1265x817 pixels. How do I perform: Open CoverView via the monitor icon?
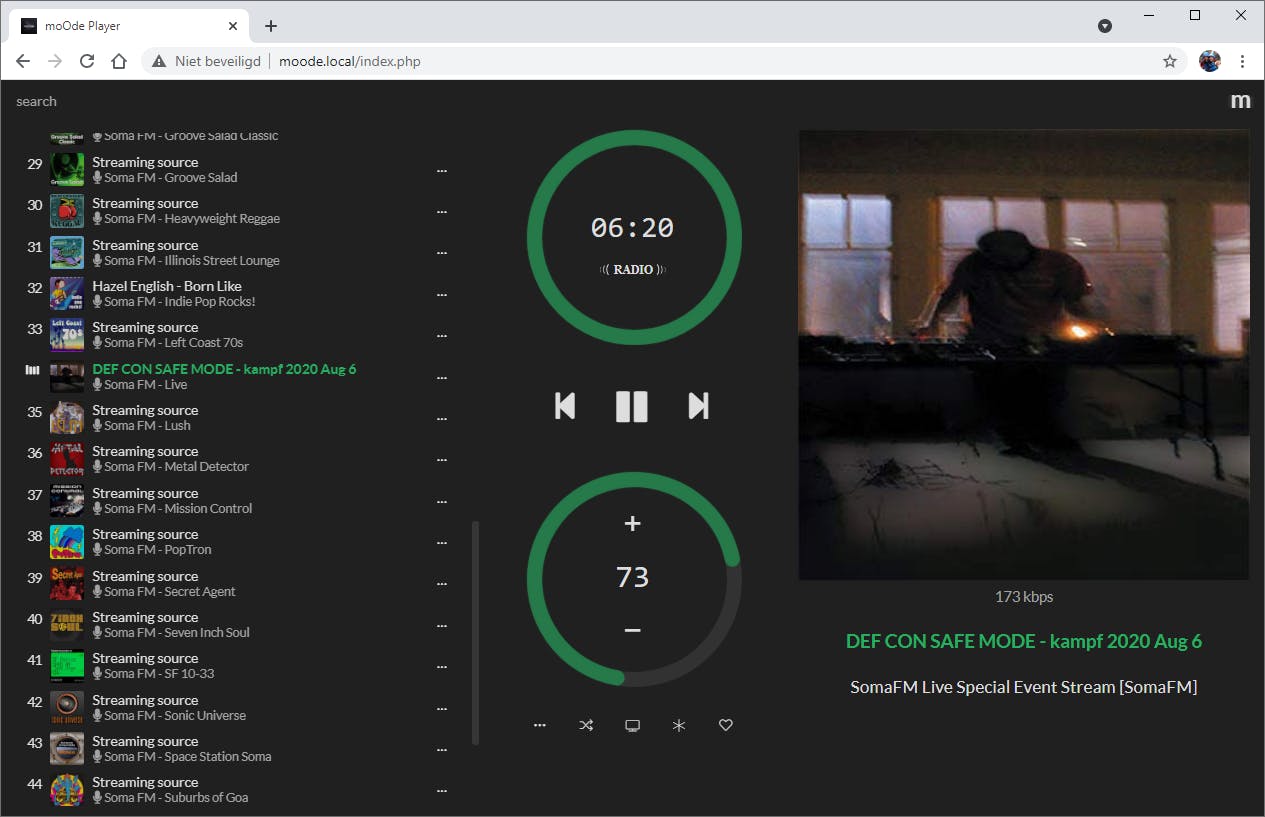point(632,725)
